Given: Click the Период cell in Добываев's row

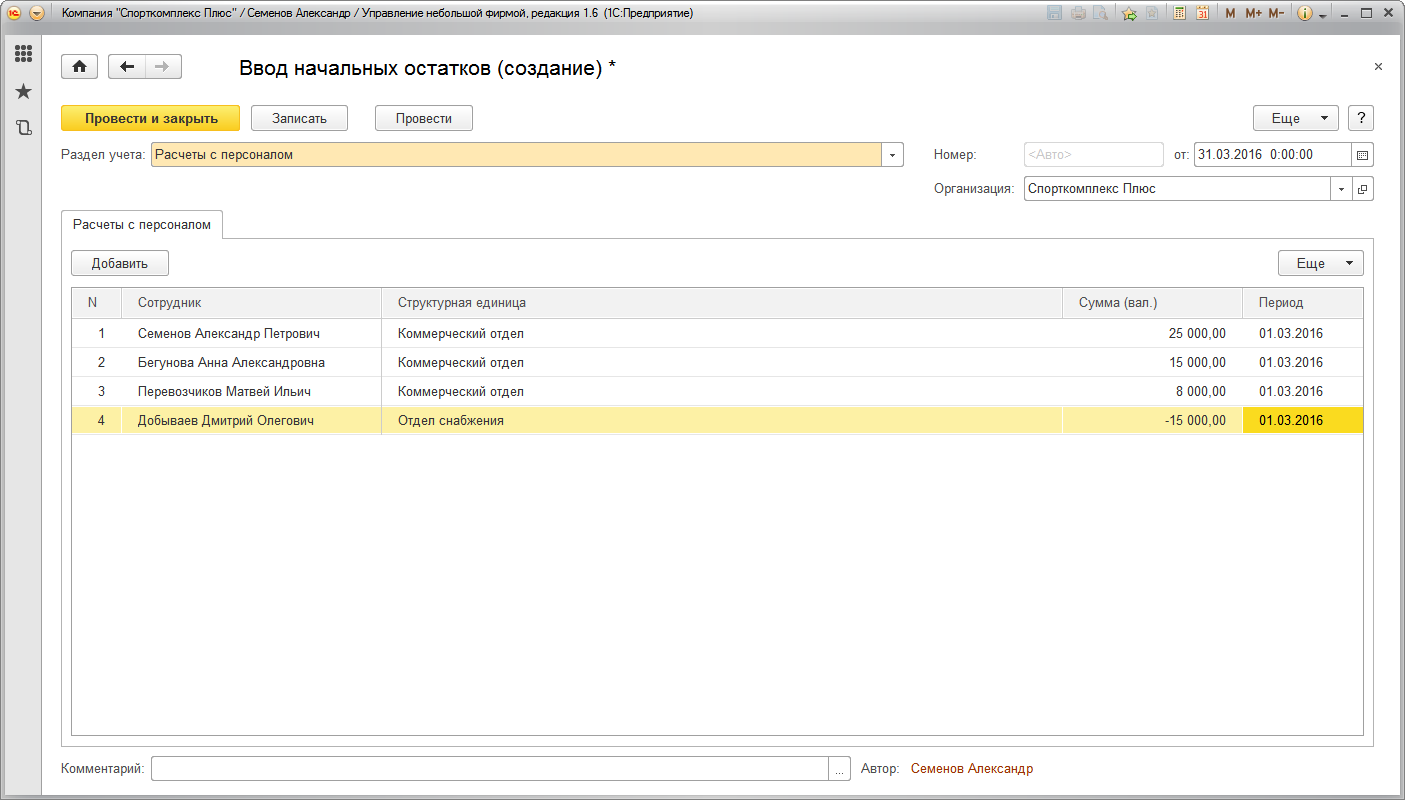Looking at the screenshot, I should [1303, 420].
